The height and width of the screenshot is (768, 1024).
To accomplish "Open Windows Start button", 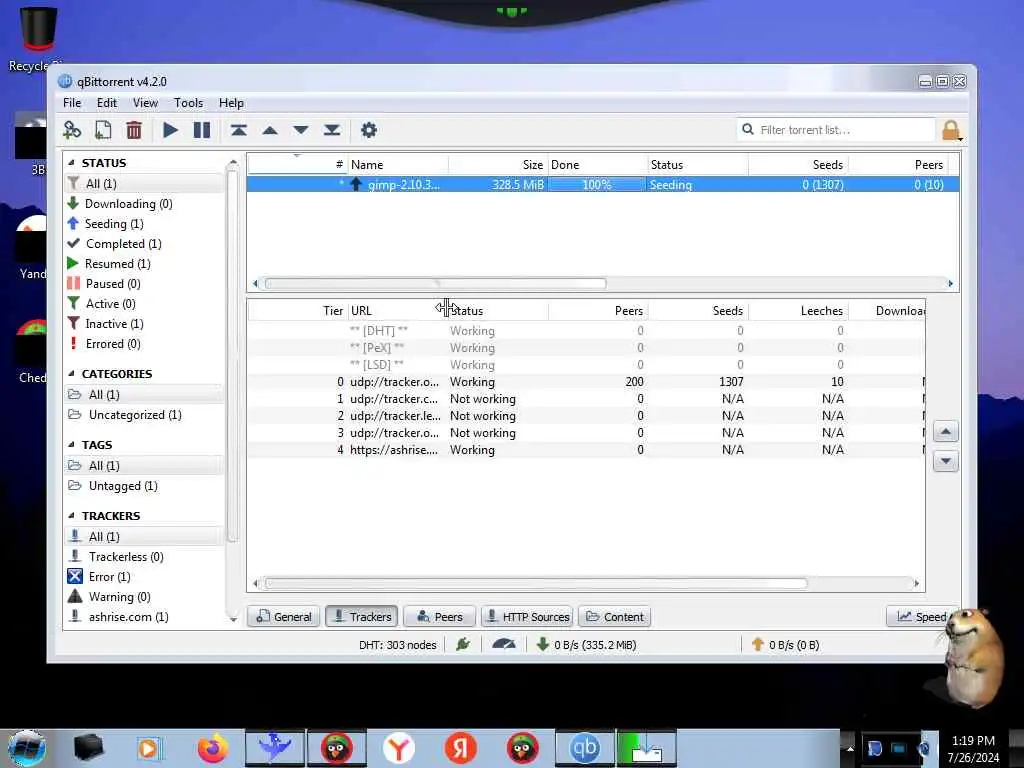I will tap(27, 748).
